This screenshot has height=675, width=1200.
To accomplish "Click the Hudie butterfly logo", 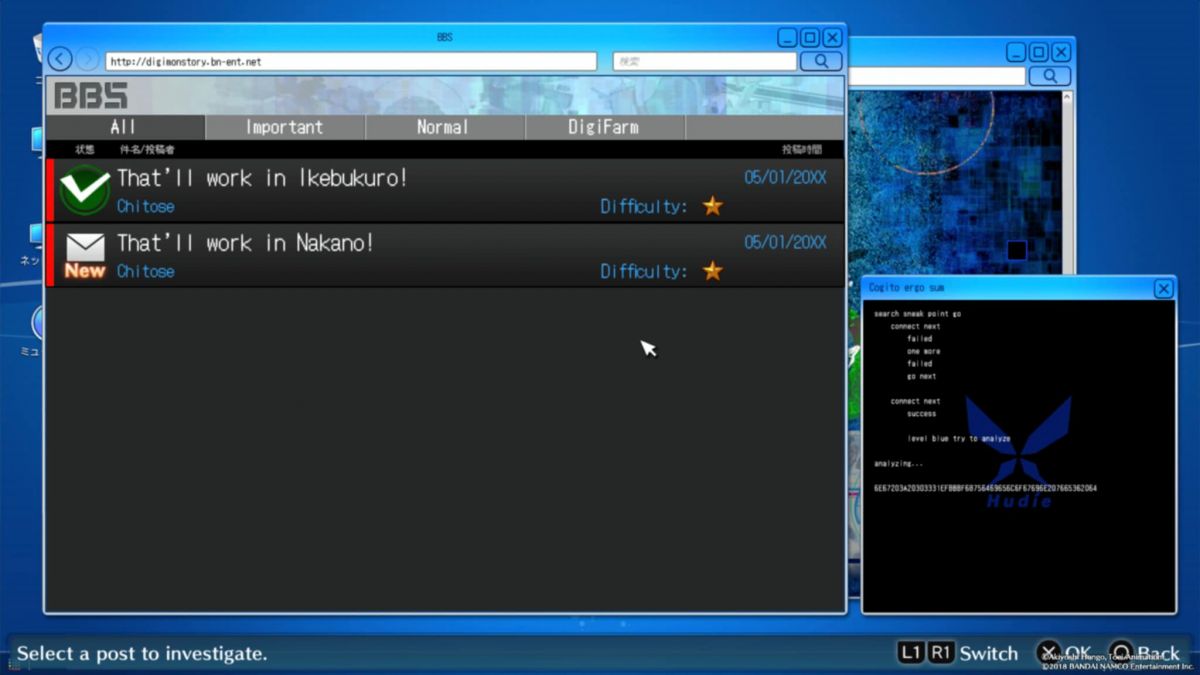I will point(1019,452).
